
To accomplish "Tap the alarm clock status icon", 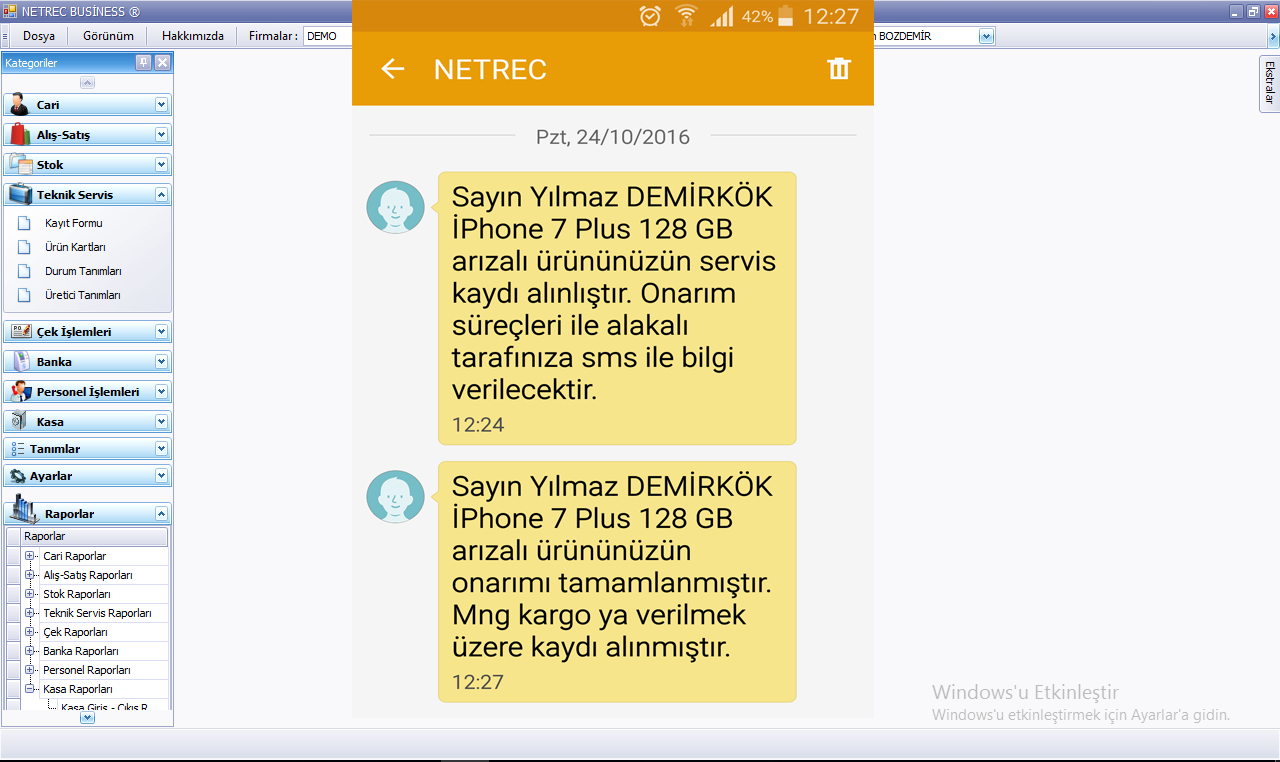I will point(650,16).
